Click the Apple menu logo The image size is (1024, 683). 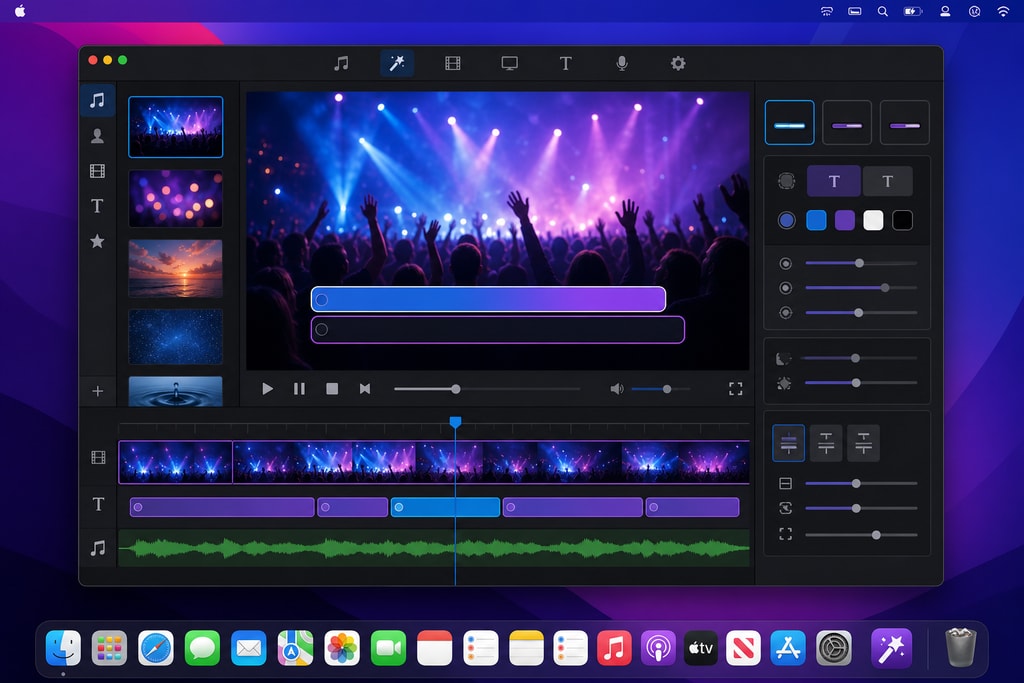(x=20, y=11)
